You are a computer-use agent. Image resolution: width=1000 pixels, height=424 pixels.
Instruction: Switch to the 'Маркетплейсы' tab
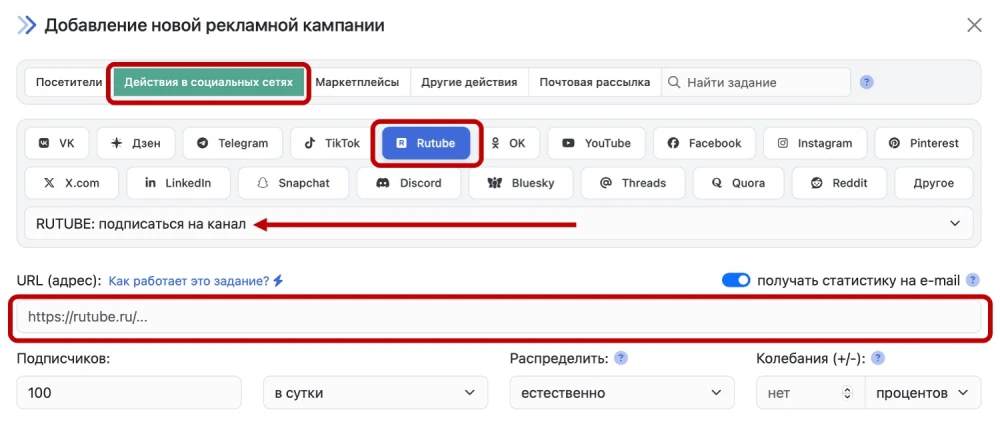click(357, 82)
